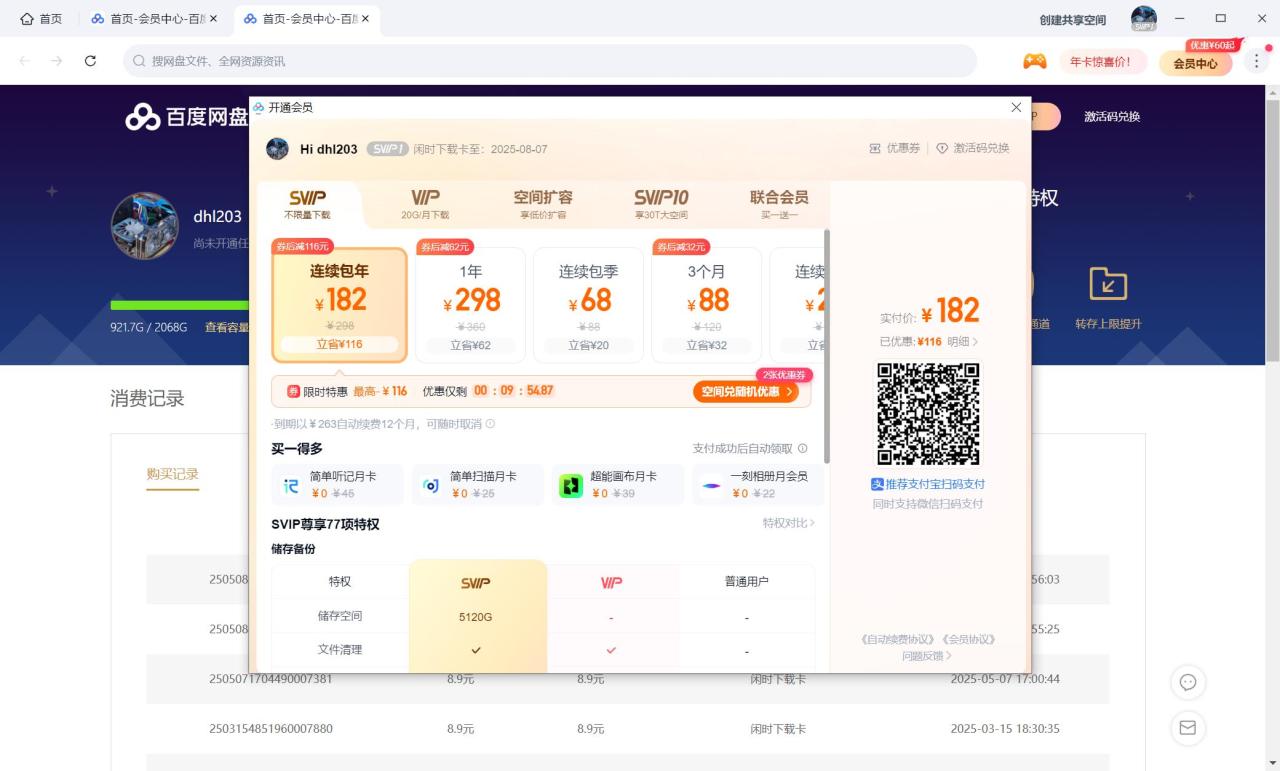Click the info icon beside 支付成功后自动领取

(x=802, y=449)
